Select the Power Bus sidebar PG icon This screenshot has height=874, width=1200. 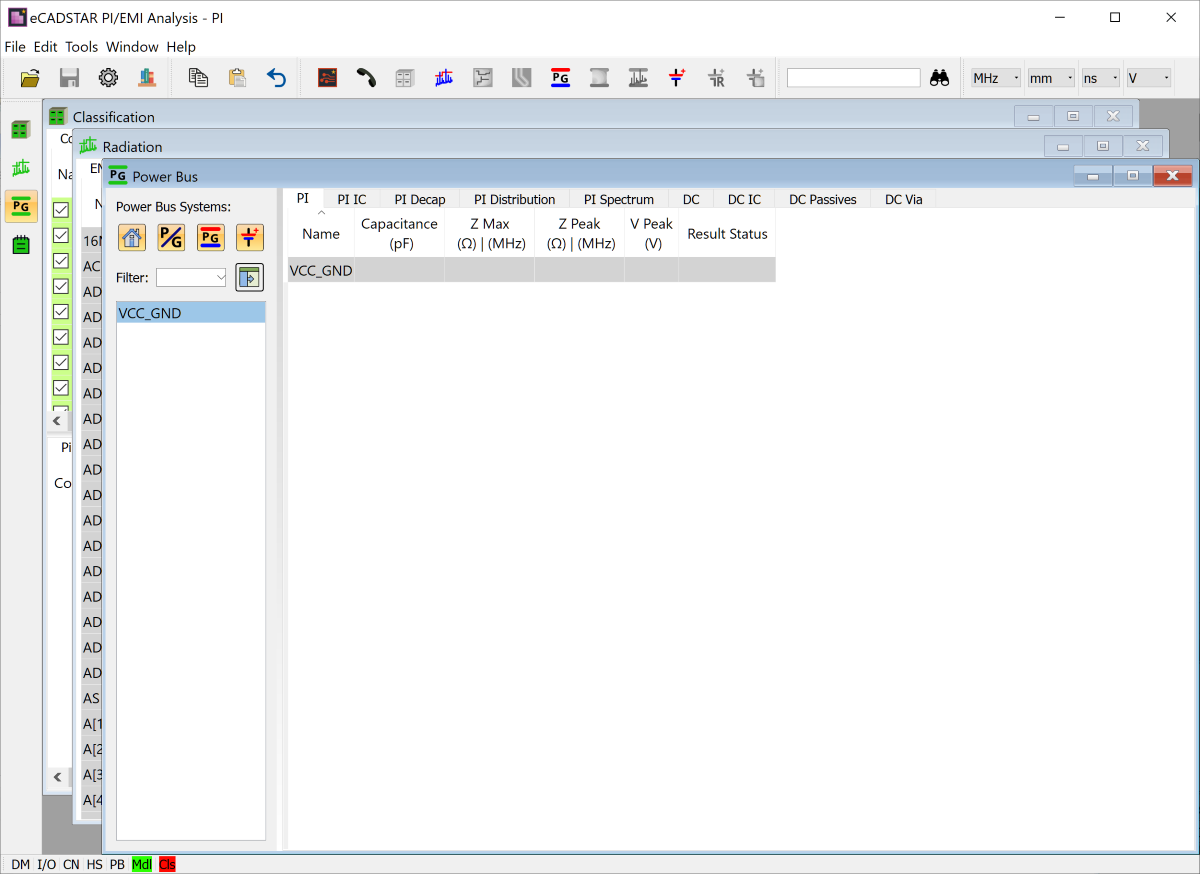pos(21,206)
